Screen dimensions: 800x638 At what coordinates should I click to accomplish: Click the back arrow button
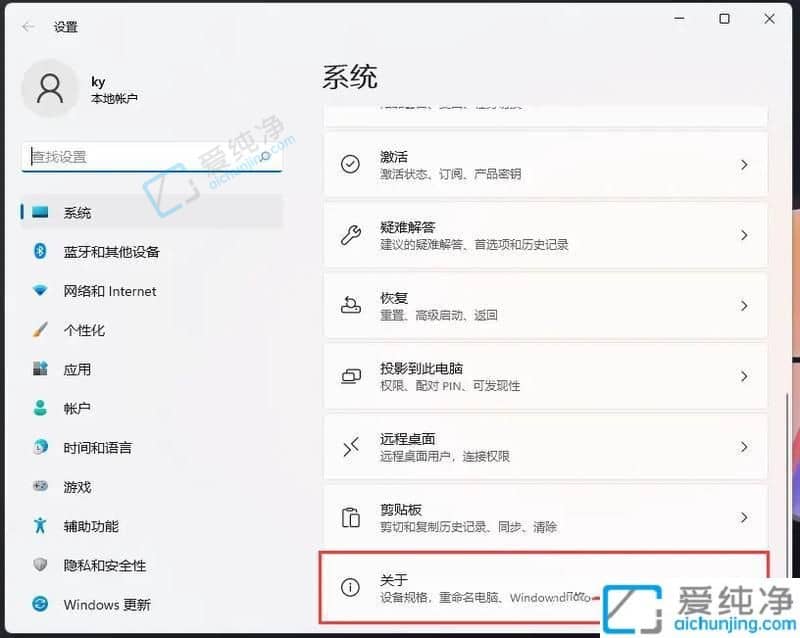tap(27, 27)
